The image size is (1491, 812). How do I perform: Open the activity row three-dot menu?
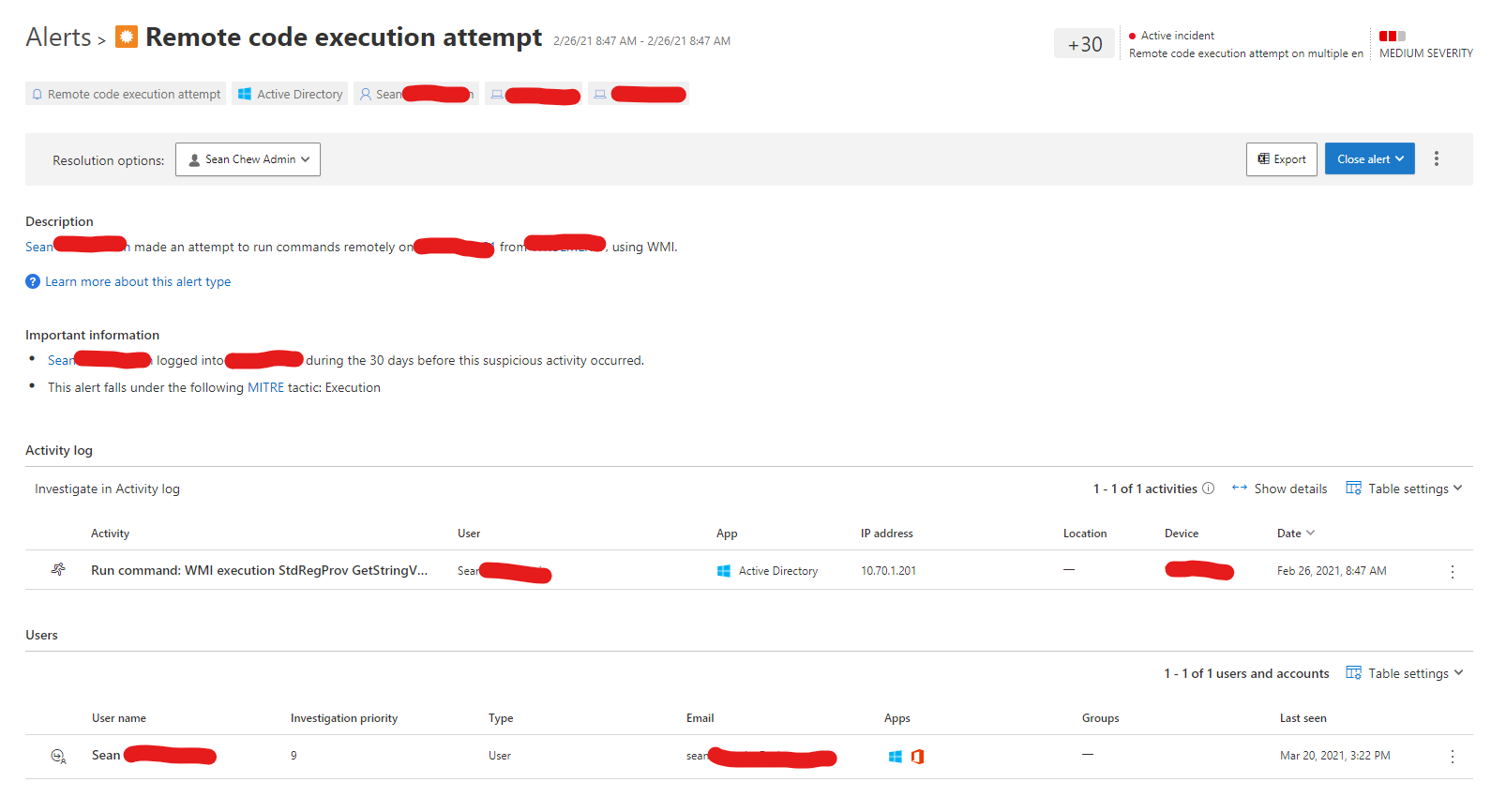(x=1452, y=571)
